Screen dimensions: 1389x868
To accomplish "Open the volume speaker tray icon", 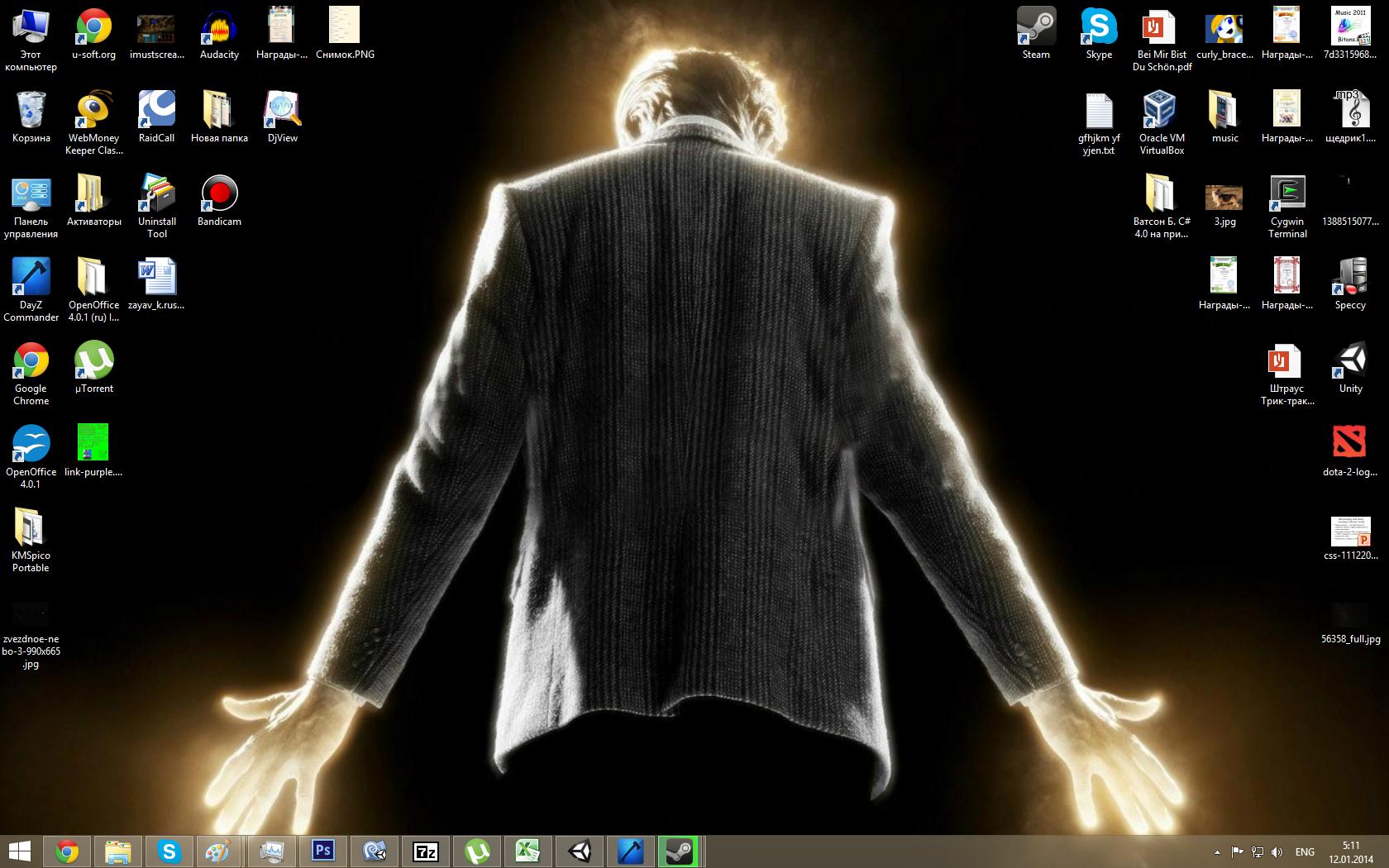I will click(x=1277, y=851).
